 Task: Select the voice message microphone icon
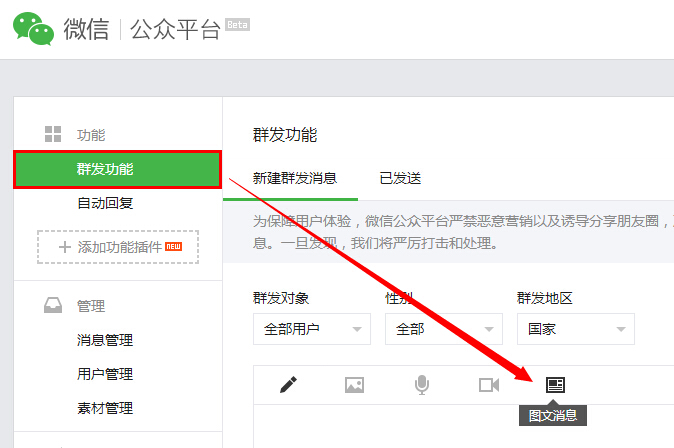[422, 384]
